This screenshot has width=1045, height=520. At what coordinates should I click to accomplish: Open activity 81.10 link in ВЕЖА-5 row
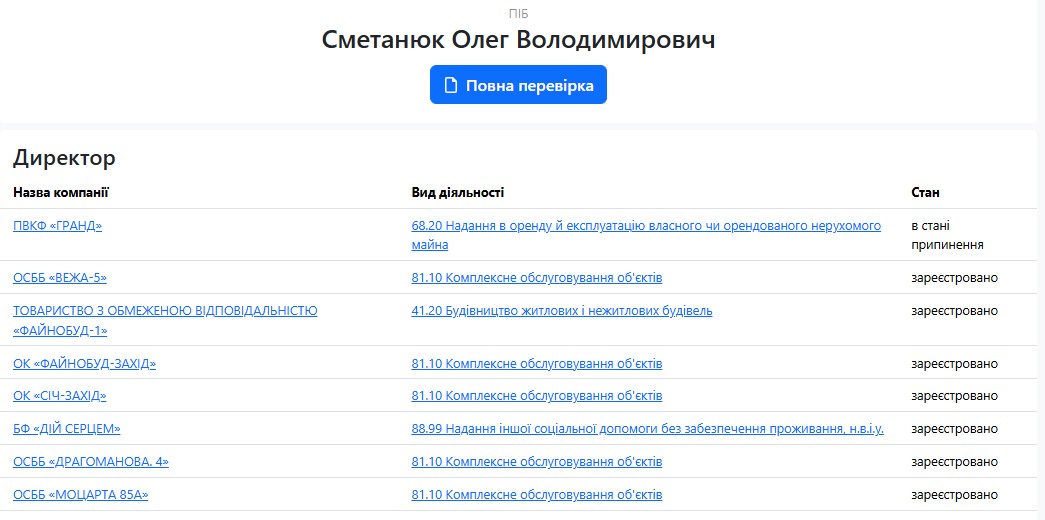537,277
